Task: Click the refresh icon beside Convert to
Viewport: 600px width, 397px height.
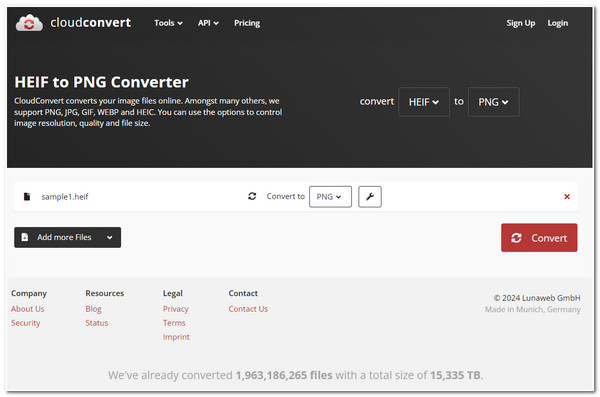Action: [x=252, y=196]
